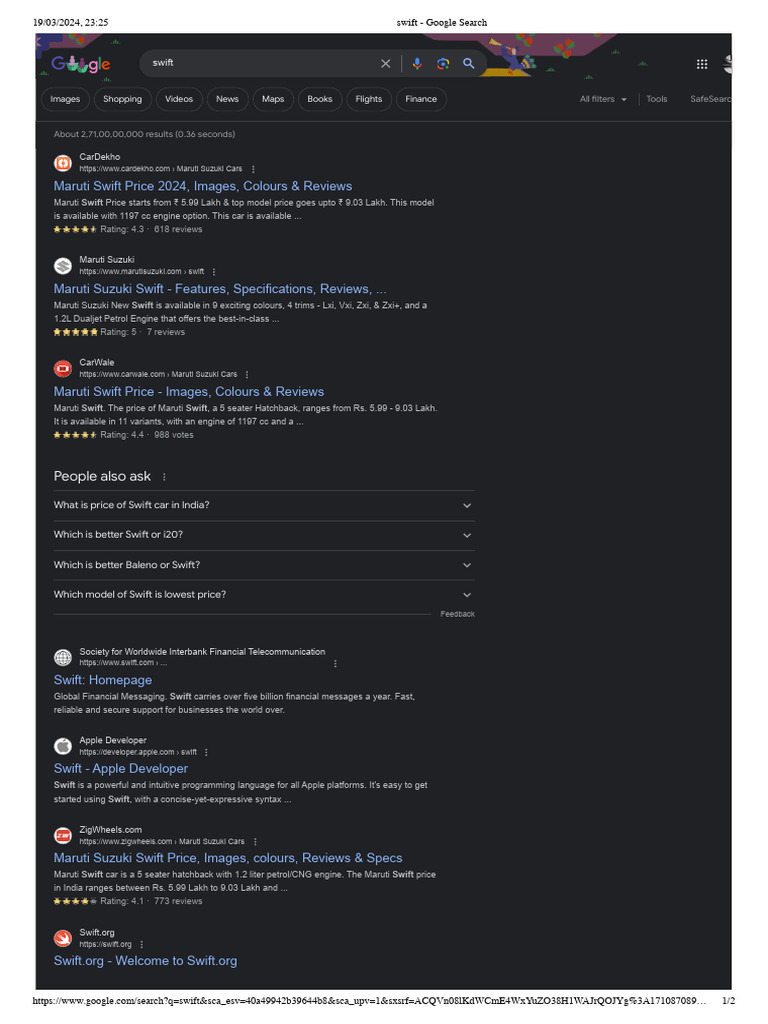
Task: Expand 'Which is better Swift or i20?'
Action: pyautogui.click(x=264, y=536)
